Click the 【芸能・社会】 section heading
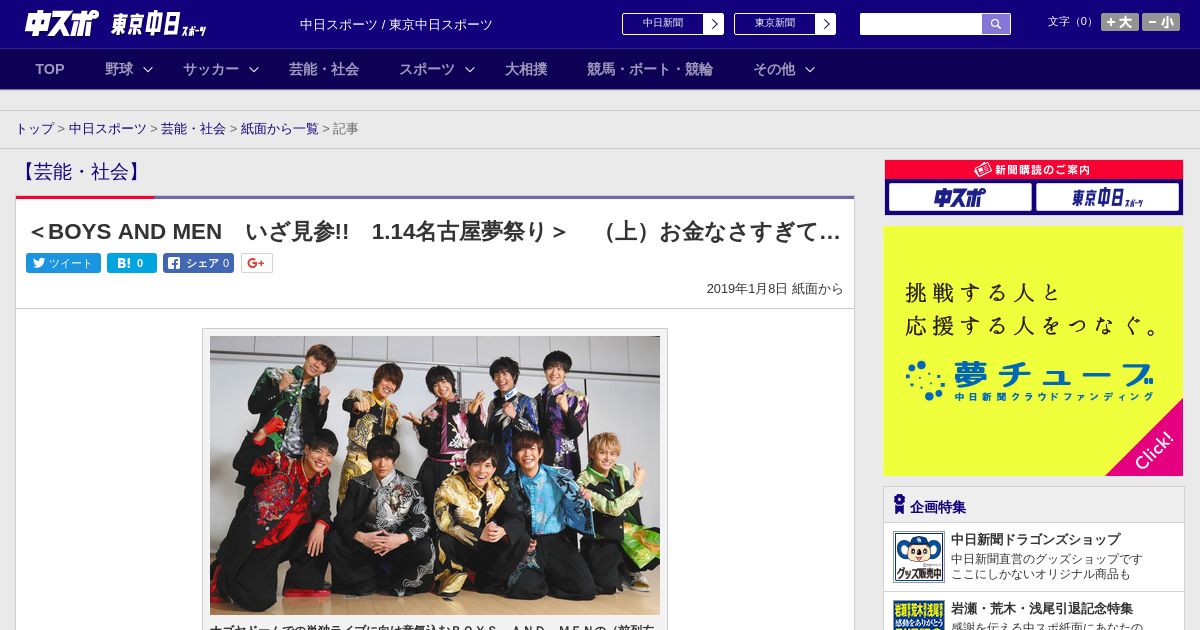Image resolution: width=1200 pixels, height=630 pixels. point(81,172)
